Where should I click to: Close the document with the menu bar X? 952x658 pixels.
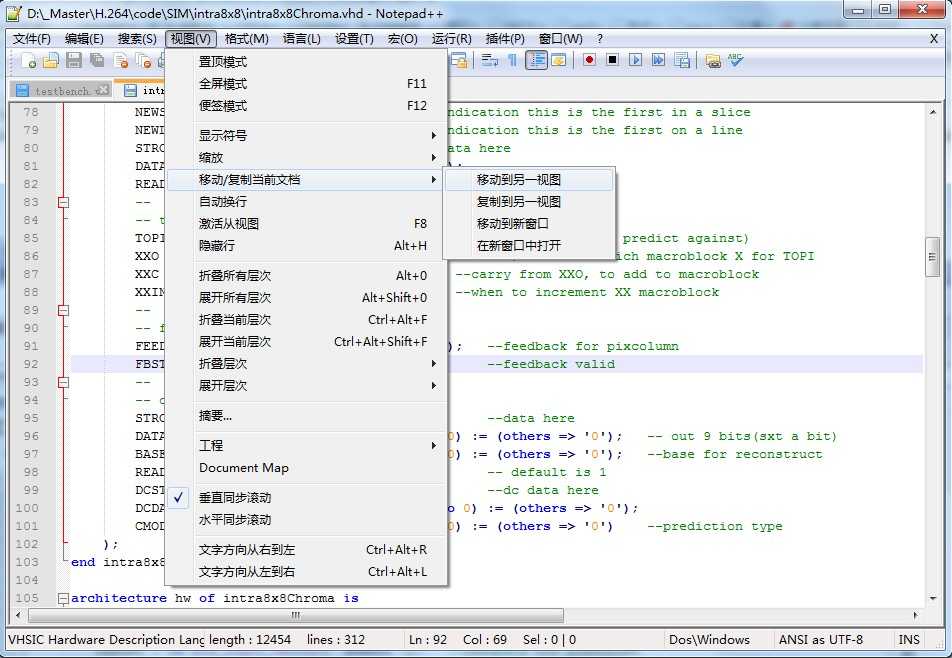pos(934,39)
